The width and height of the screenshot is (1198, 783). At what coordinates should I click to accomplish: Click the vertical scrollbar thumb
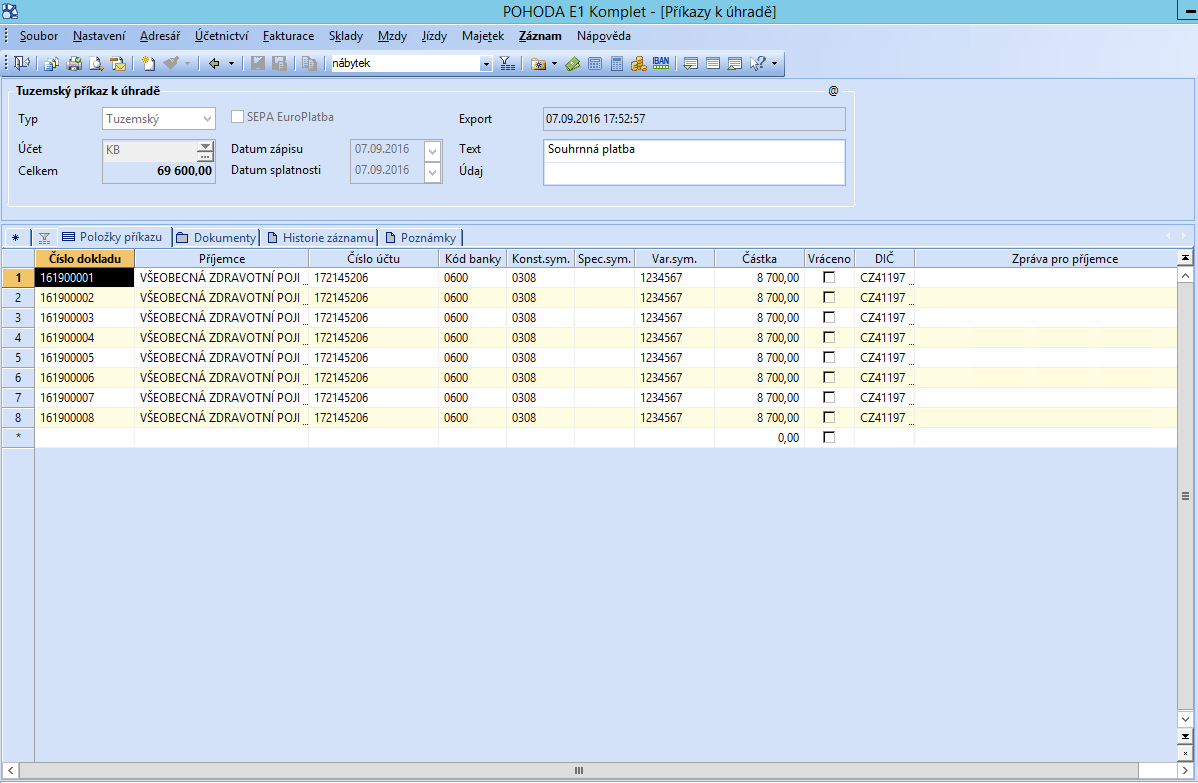[1185, 497]
